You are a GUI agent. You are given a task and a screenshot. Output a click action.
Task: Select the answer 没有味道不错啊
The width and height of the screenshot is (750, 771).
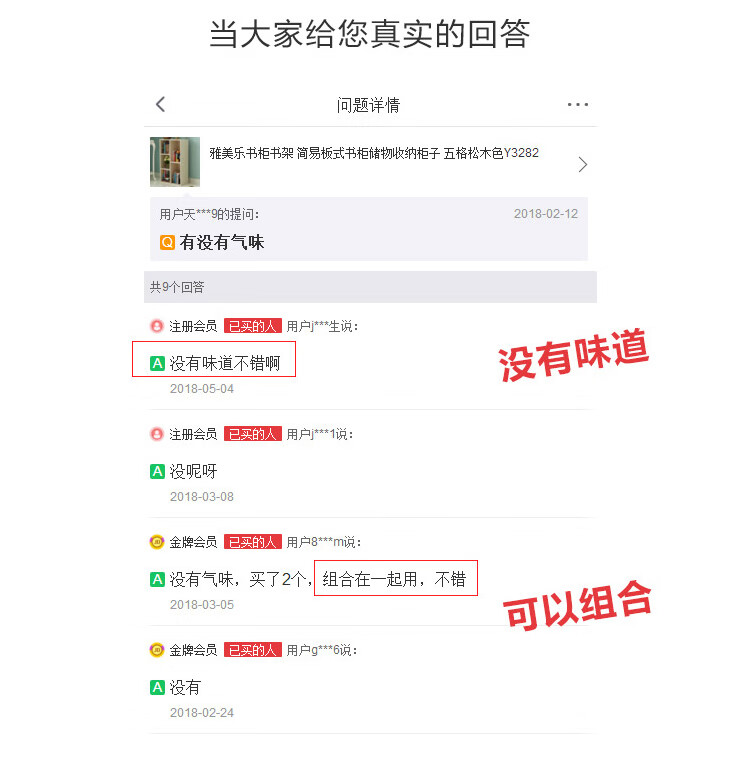click(x=225, y=363)
